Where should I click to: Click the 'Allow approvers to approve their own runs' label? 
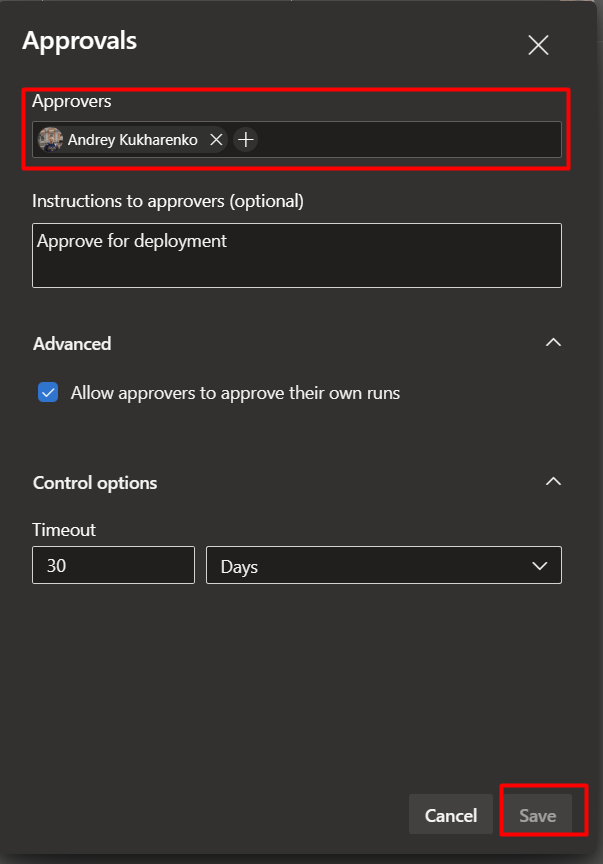(x=235, y=393)
